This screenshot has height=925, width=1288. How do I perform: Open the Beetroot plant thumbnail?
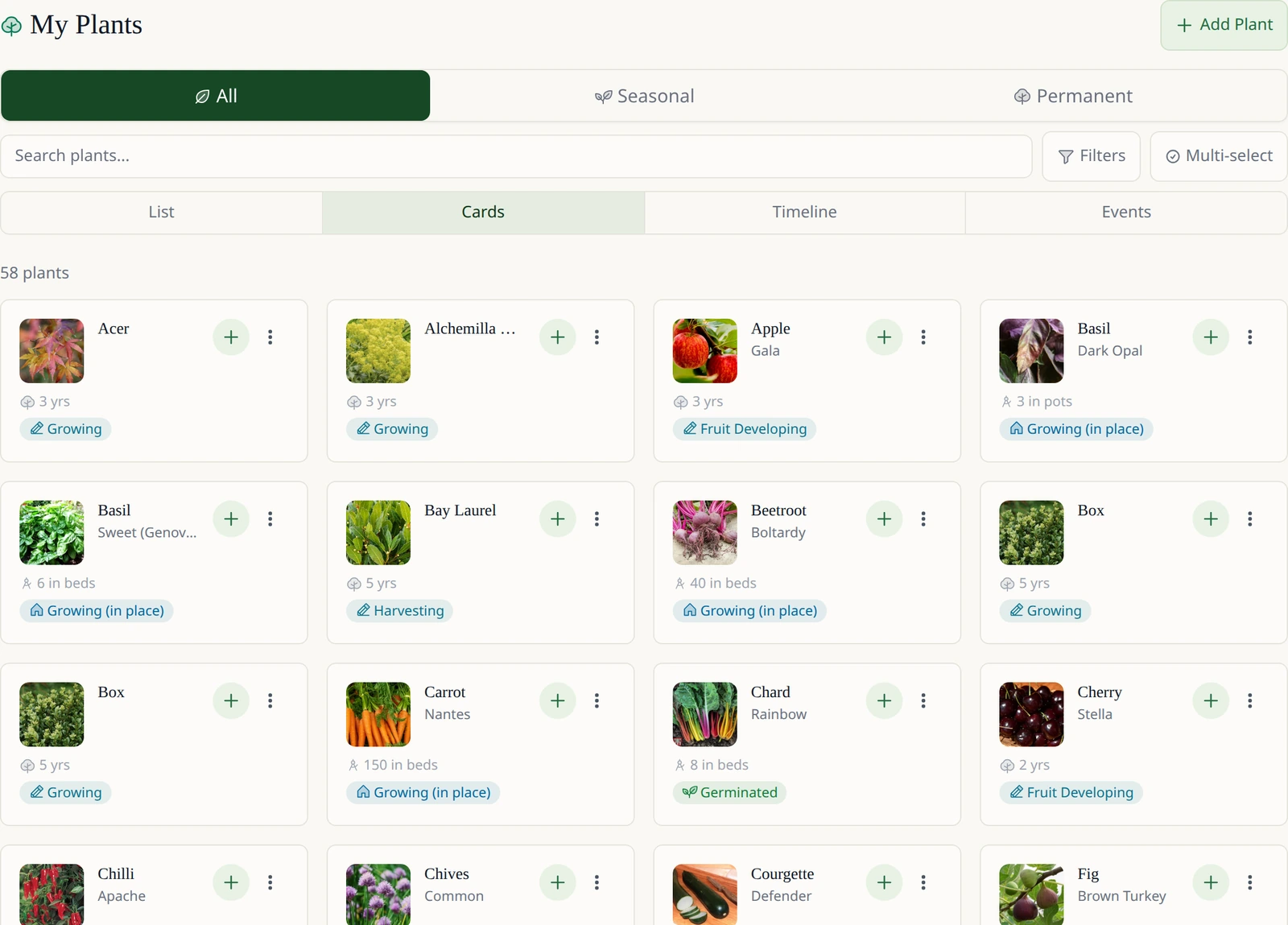pos(705,533)
